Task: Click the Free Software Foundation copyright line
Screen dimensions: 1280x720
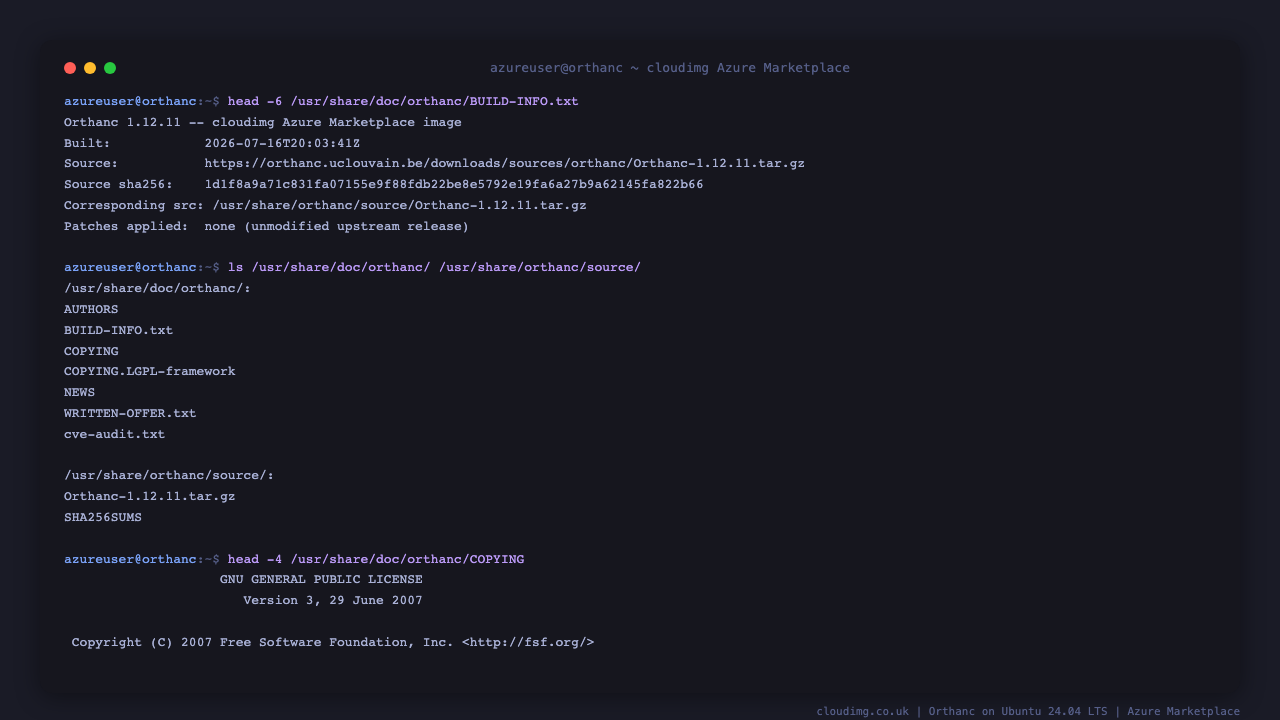Action: (x=333, y=643)
